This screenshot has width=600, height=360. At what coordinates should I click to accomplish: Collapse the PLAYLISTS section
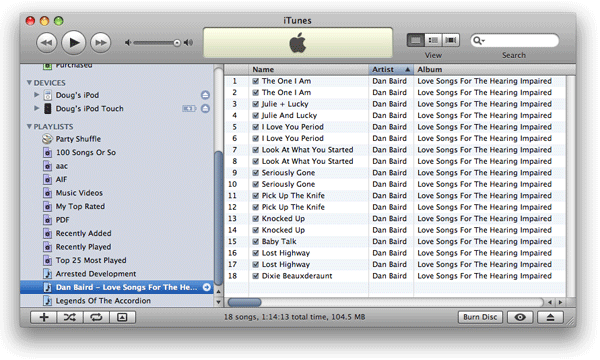[29, 126]
